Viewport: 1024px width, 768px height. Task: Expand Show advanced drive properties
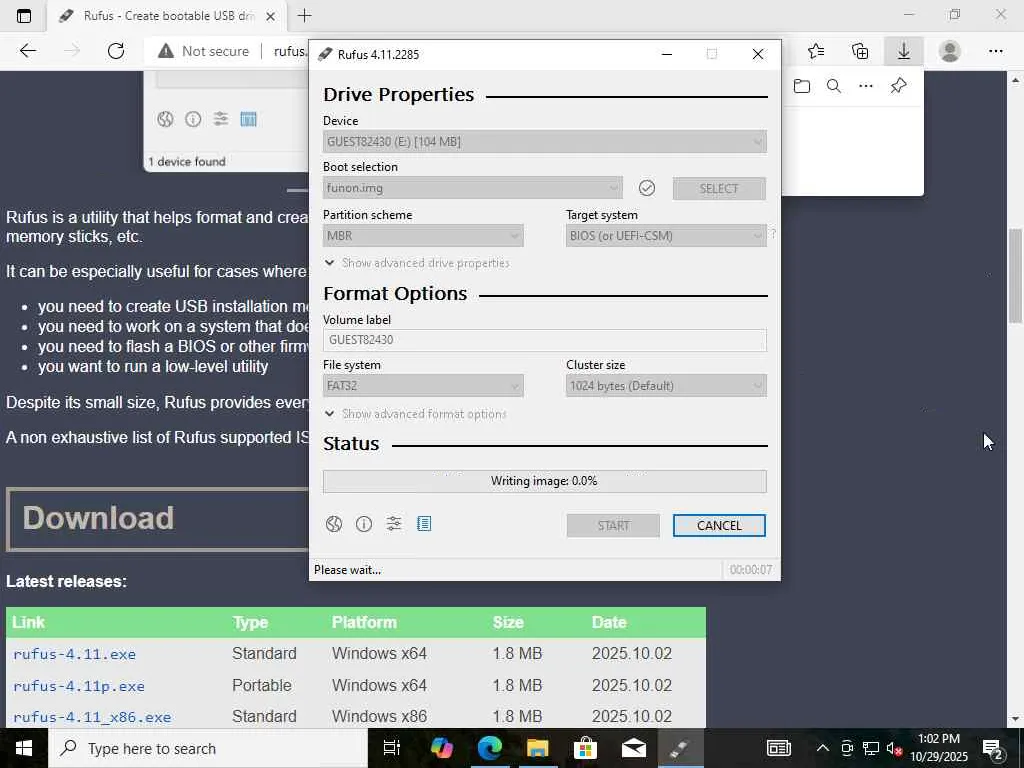417,263
